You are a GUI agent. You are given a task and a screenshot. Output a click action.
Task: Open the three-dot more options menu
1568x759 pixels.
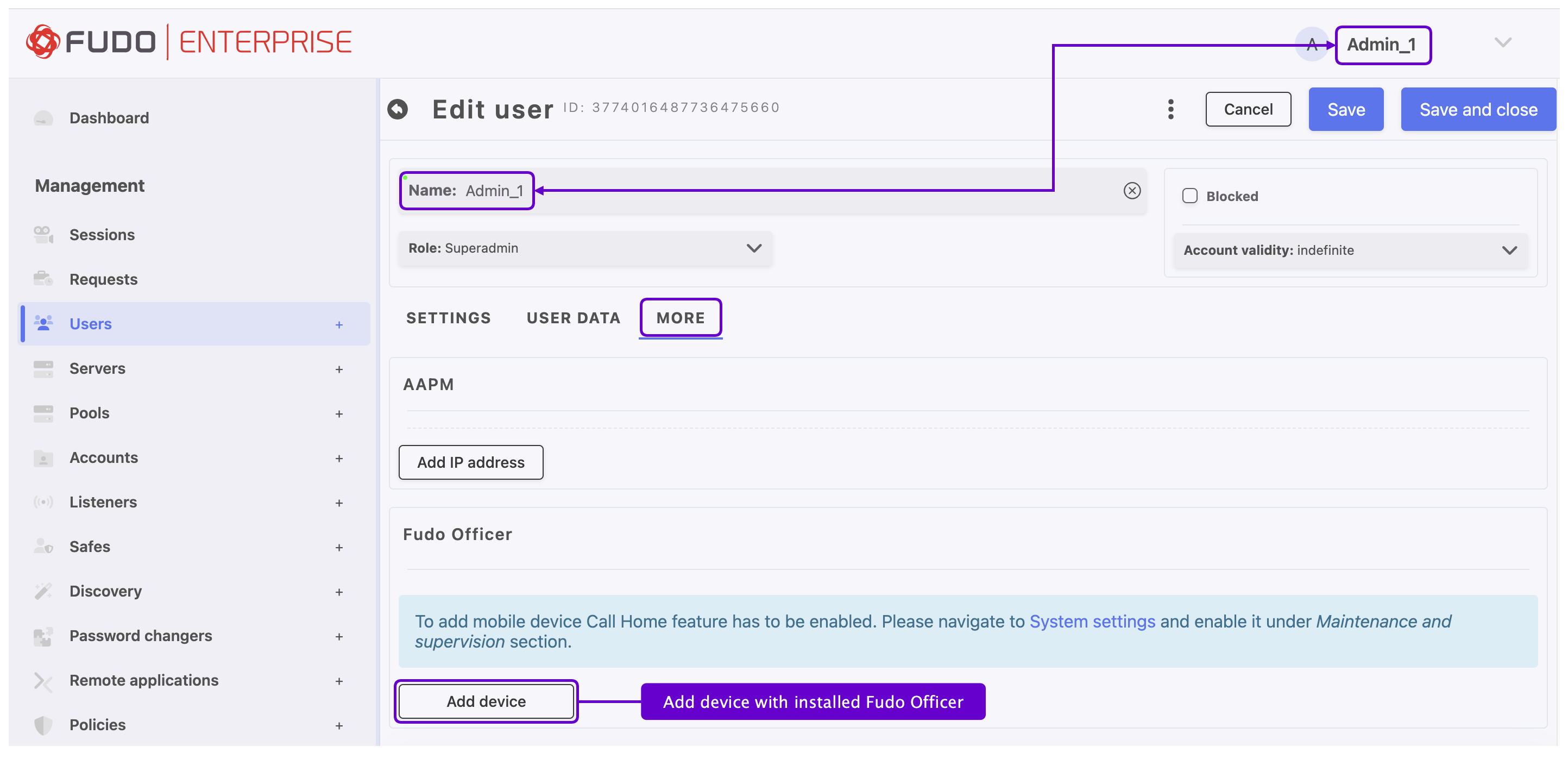(1170, 109)
